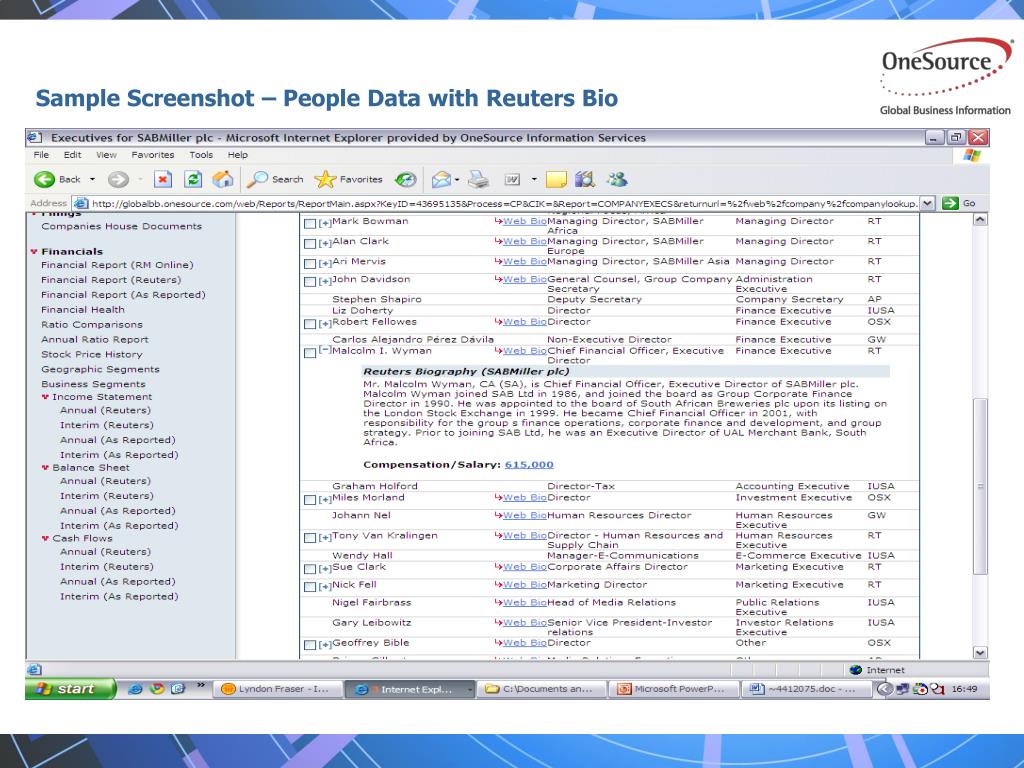This screenshot has height=768, width=1024.
Task: Click the Research books icon
Action: point(584,179)
